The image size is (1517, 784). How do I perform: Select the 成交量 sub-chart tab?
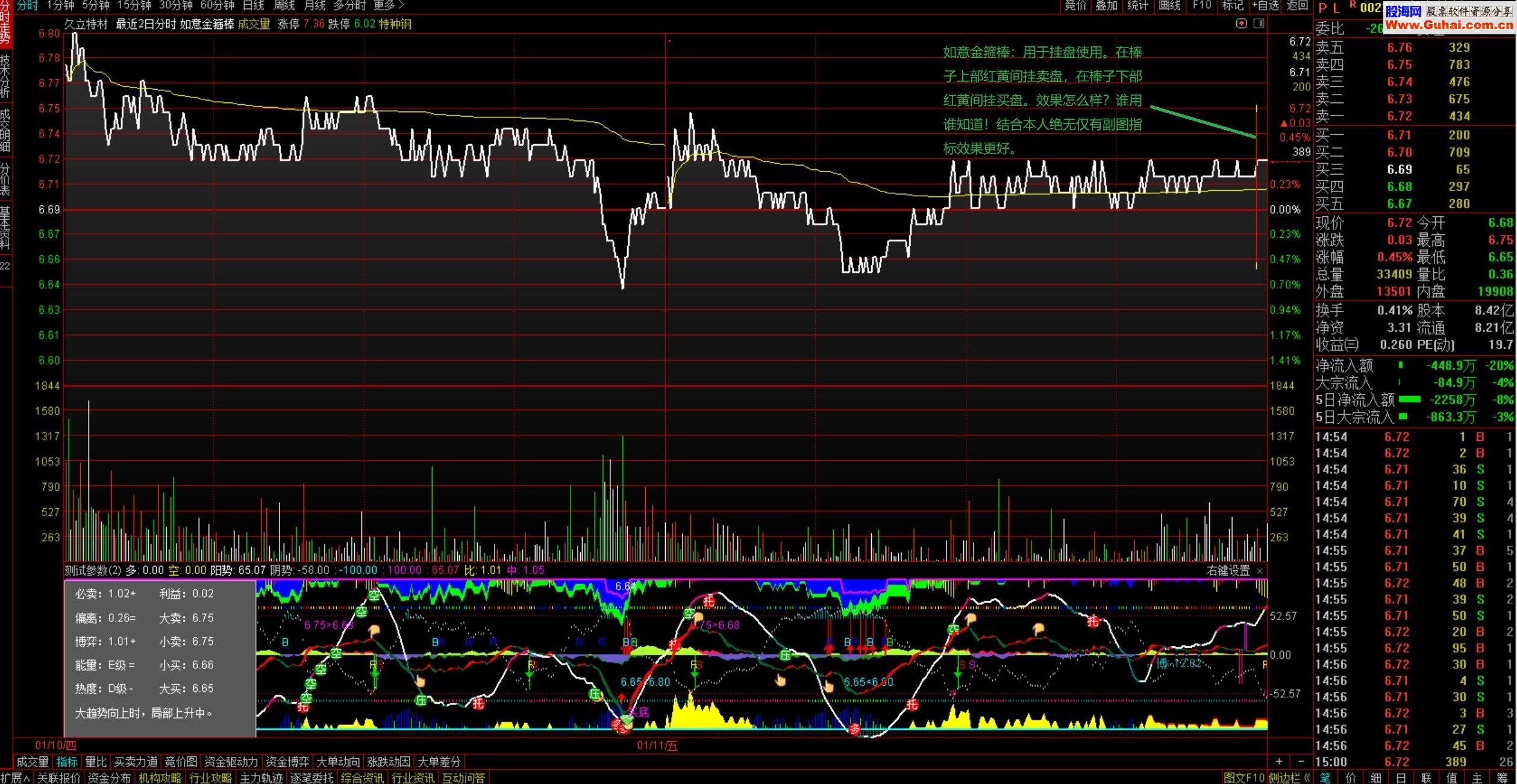[x=33, y=762]
